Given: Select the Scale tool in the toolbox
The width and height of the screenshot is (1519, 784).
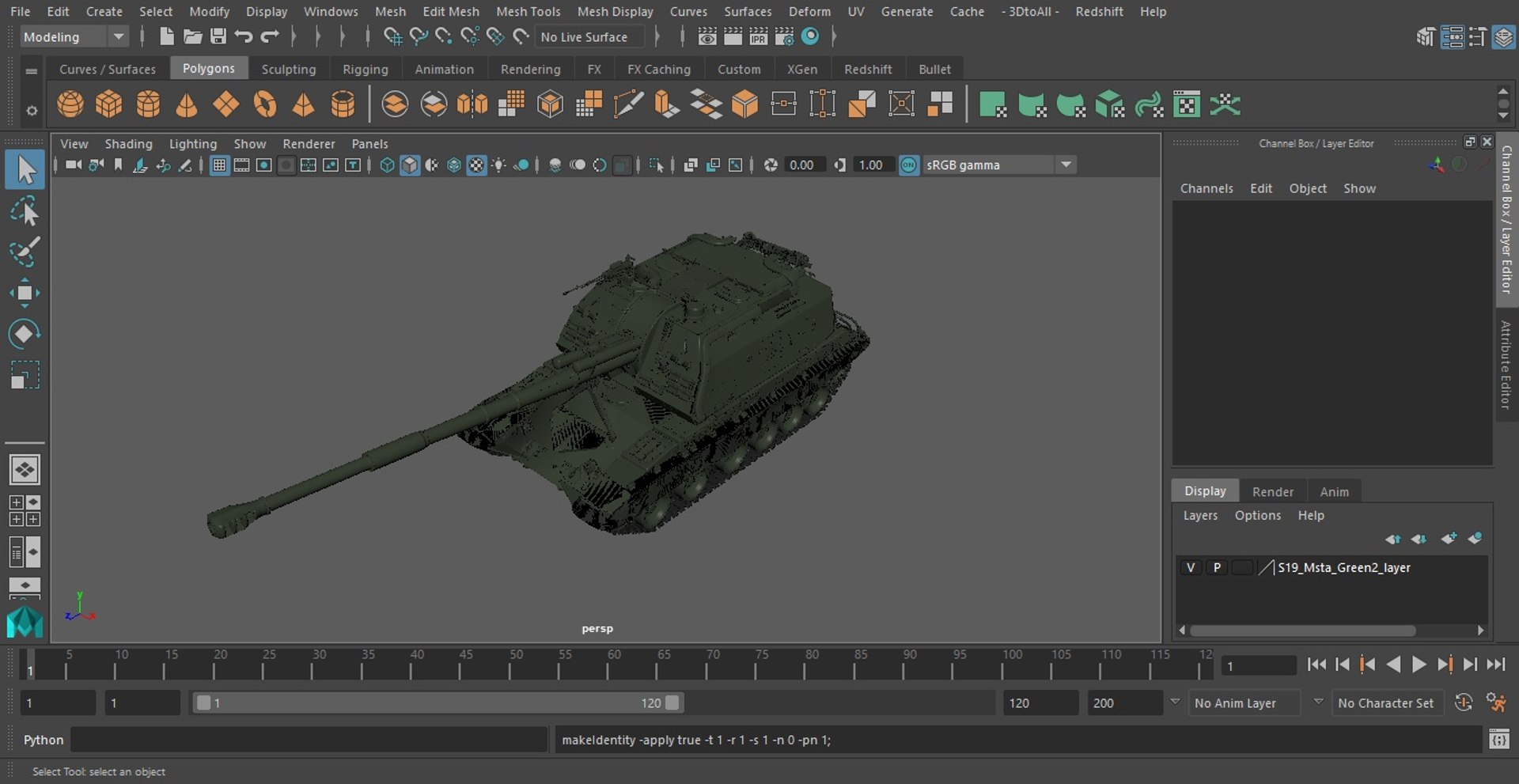Looking at the screenshot, I should click(x=25, y=375).
